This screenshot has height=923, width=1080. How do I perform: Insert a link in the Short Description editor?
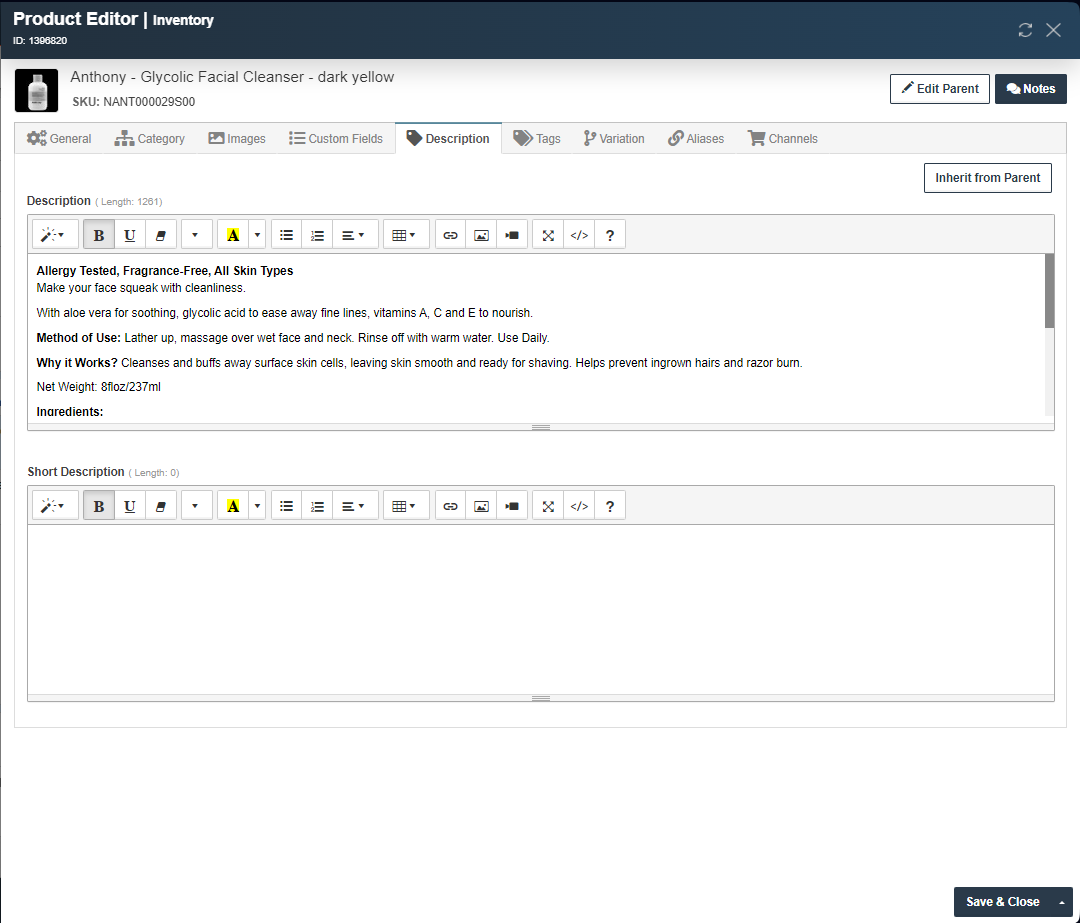450,506
